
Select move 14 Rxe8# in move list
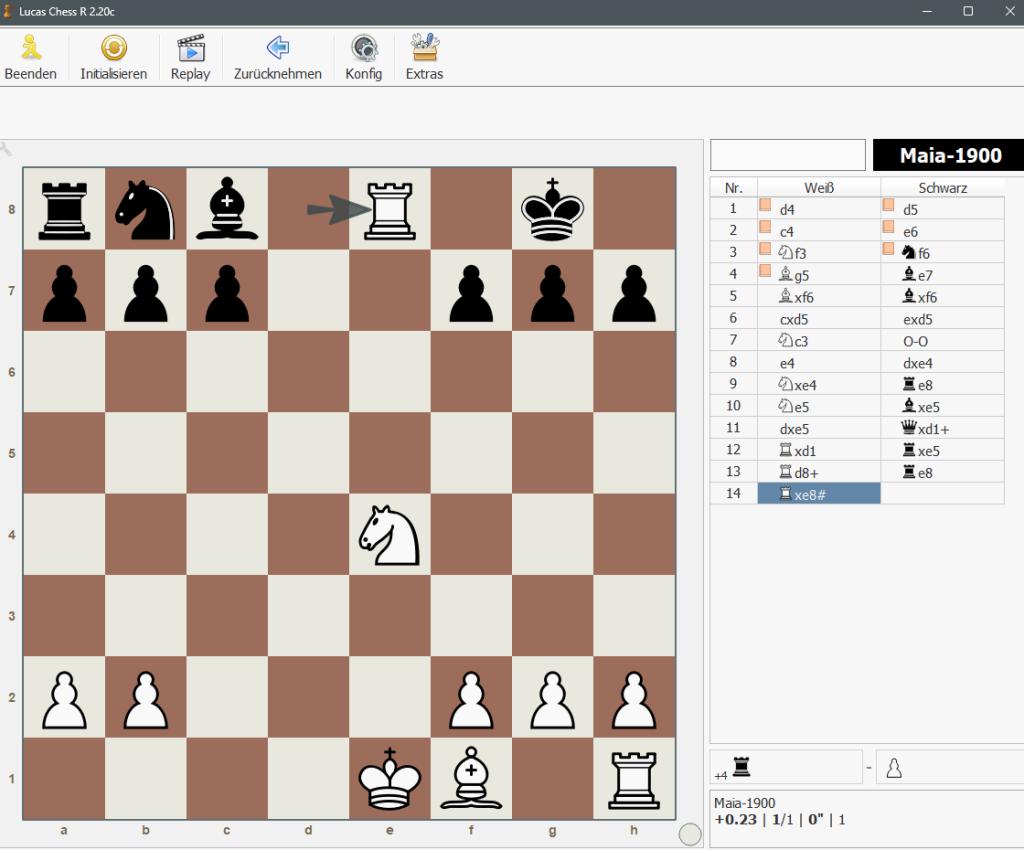tap(818, 494)
